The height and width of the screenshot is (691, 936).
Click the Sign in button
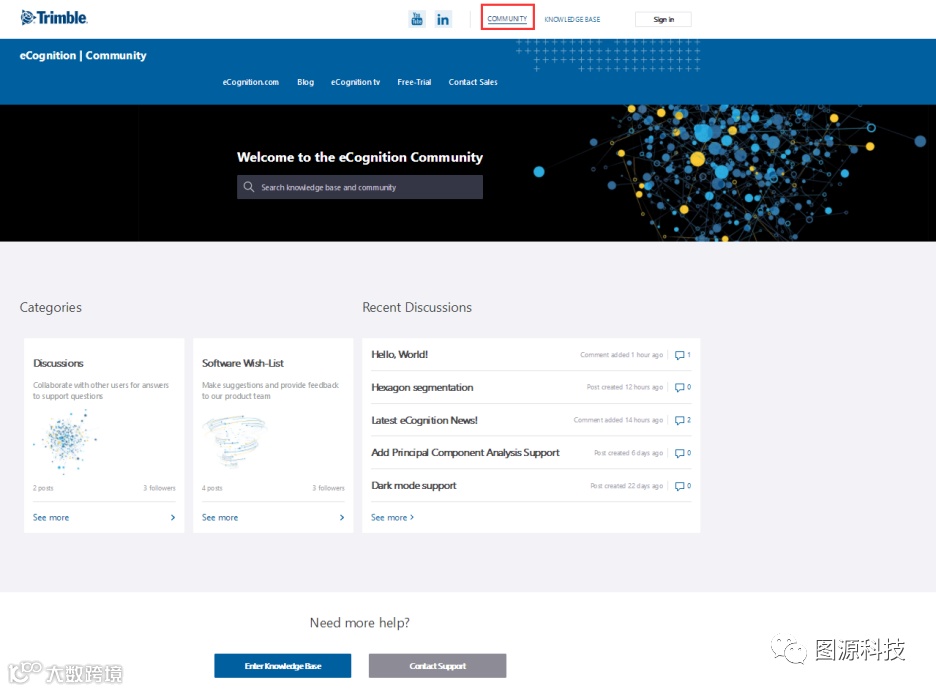pos(663,19)
